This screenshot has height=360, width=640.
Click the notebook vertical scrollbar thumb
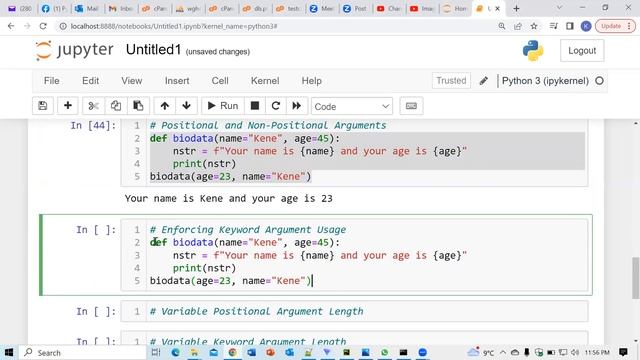pos(636,278)
